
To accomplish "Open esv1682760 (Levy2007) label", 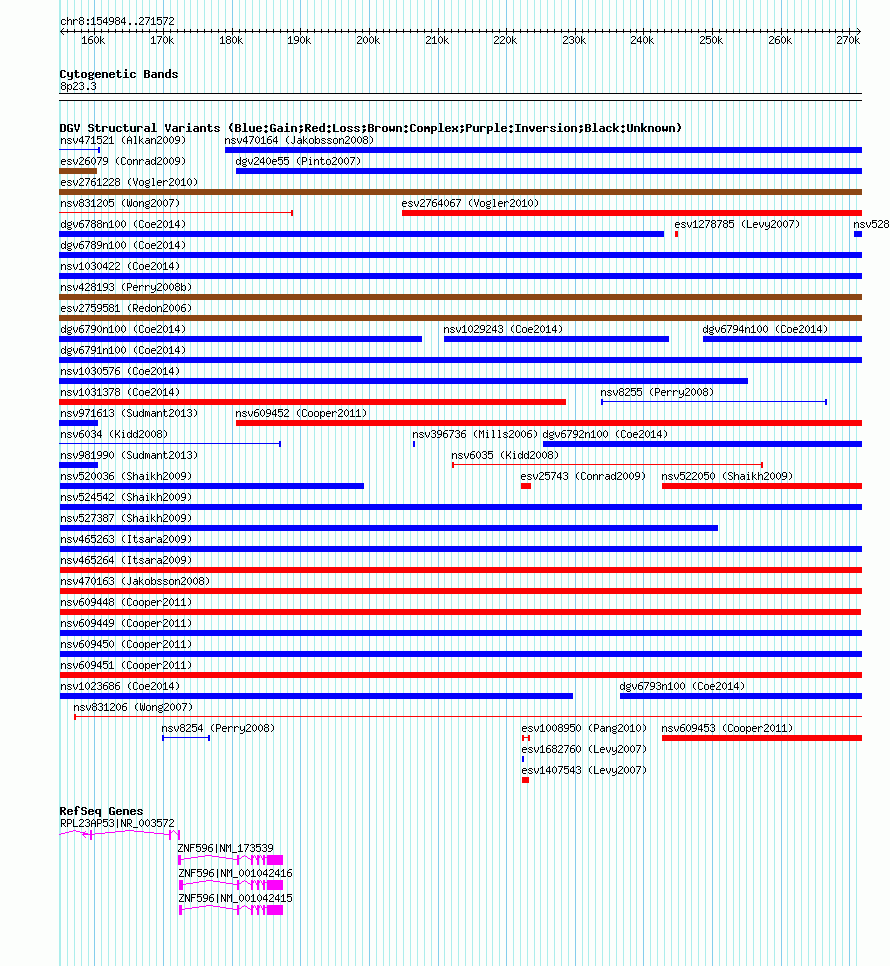I will (584, 748).
